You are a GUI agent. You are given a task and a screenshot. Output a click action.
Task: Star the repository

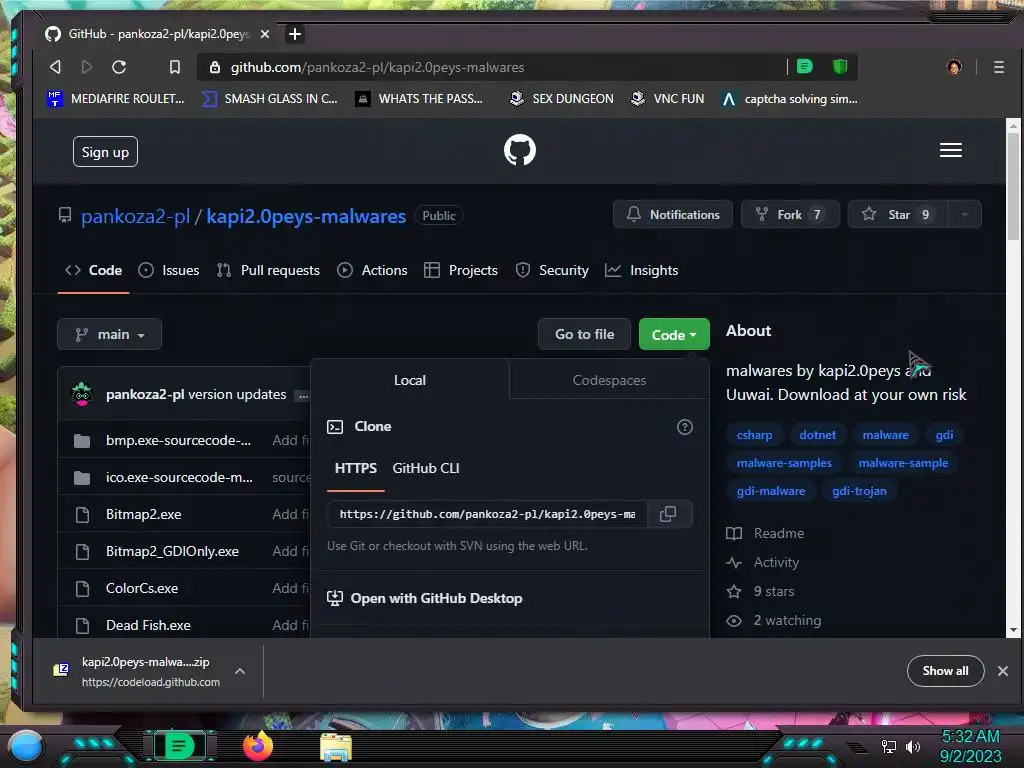click(x=897, y=214)
